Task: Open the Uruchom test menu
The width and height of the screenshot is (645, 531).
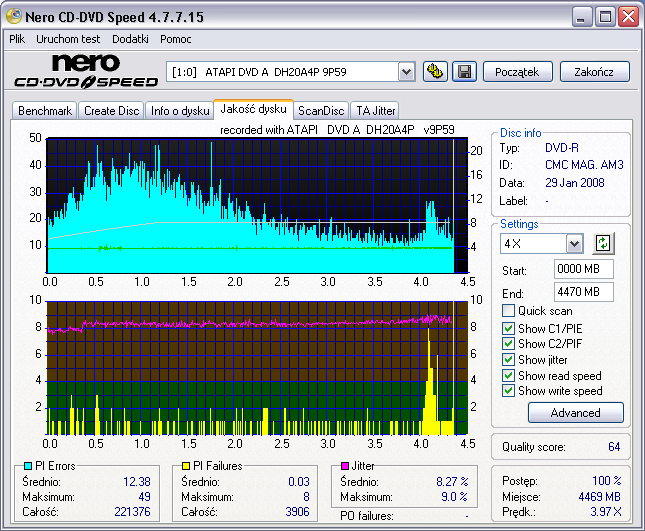Action: coord(68,39)
